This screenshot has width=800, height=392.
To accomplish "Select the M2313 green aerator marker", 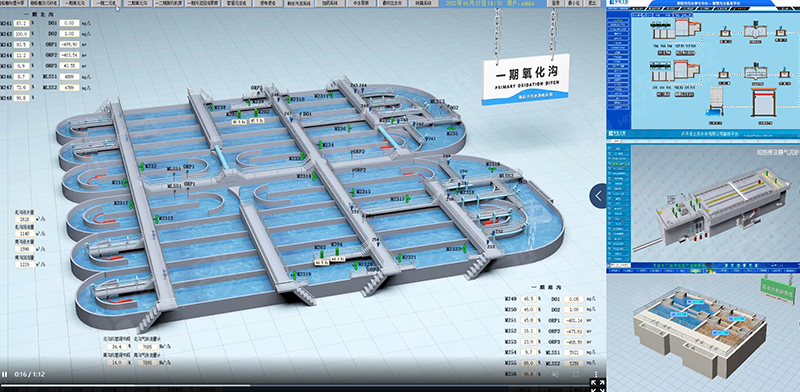I will click(156, 218).
